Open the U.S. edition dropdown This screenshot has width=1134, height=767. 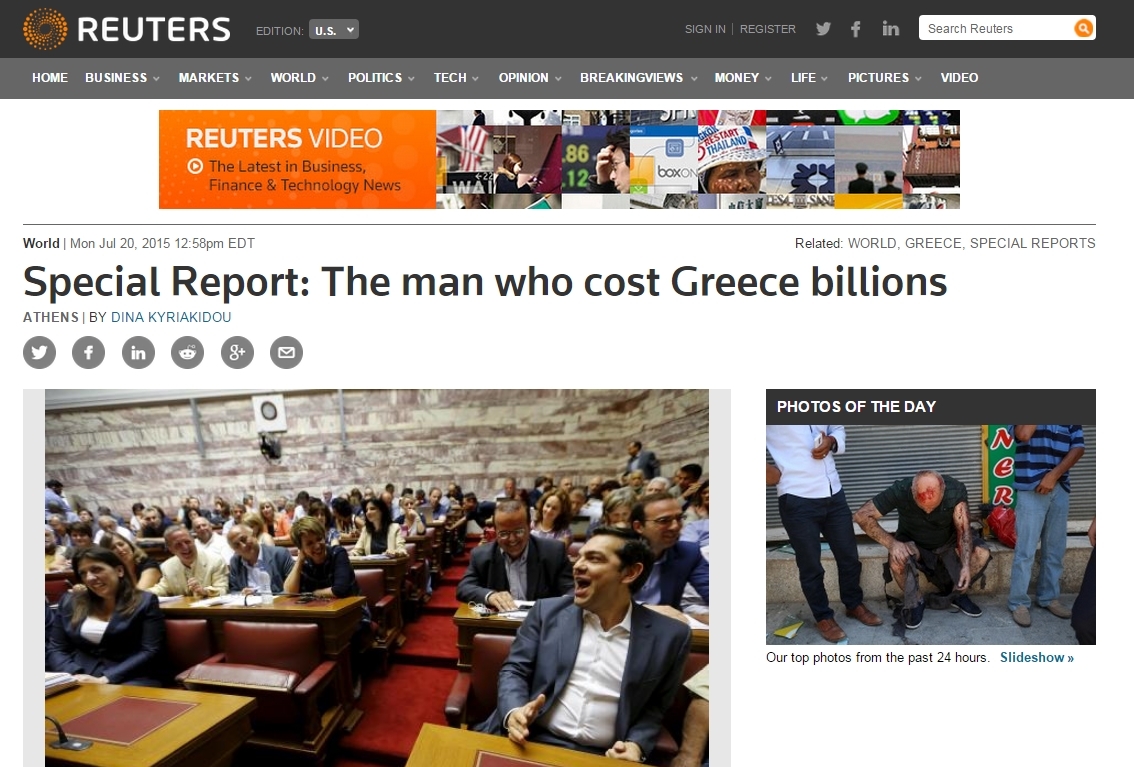(334, 30)
